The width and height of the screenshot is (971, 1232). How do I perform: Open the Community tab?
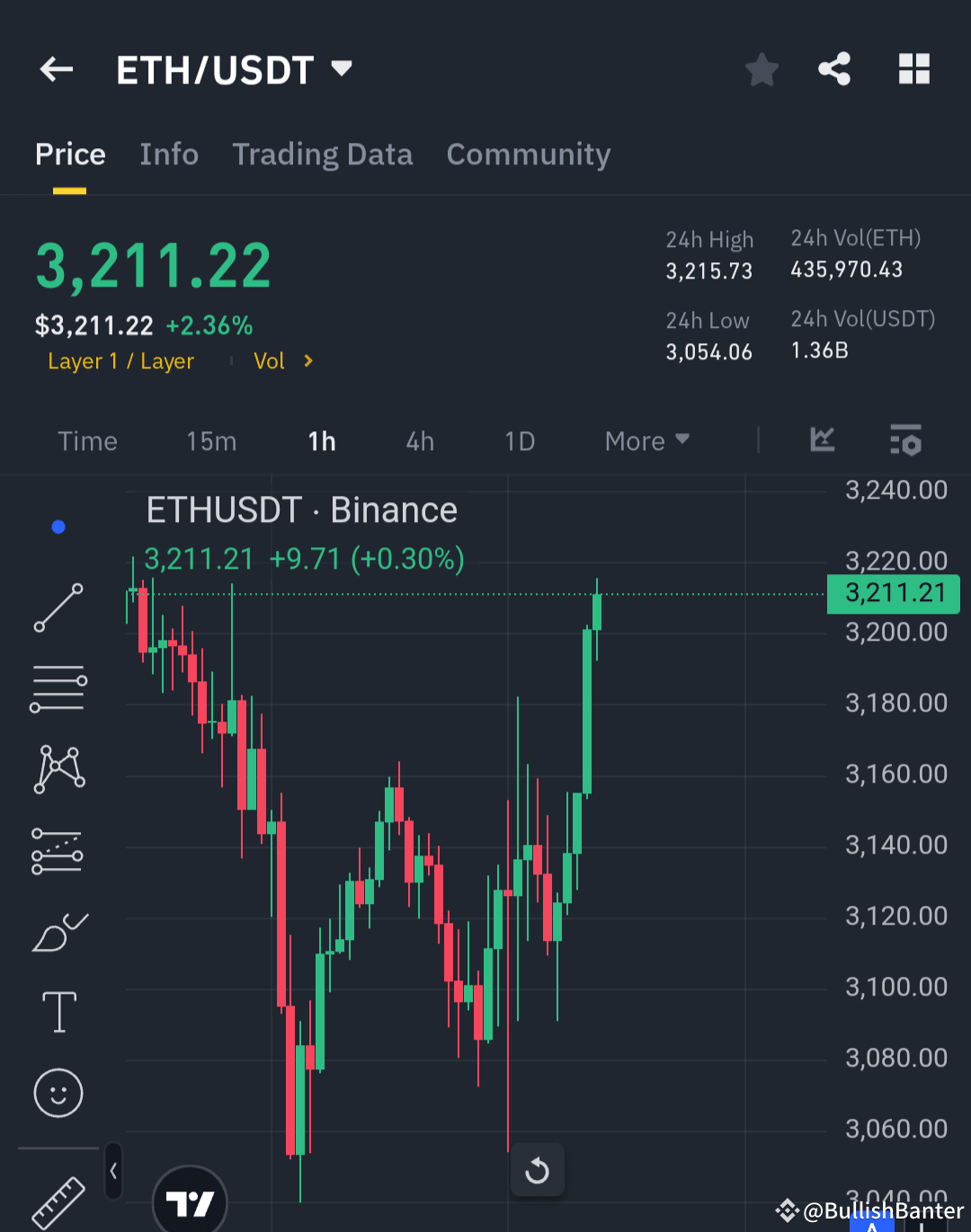528,155
